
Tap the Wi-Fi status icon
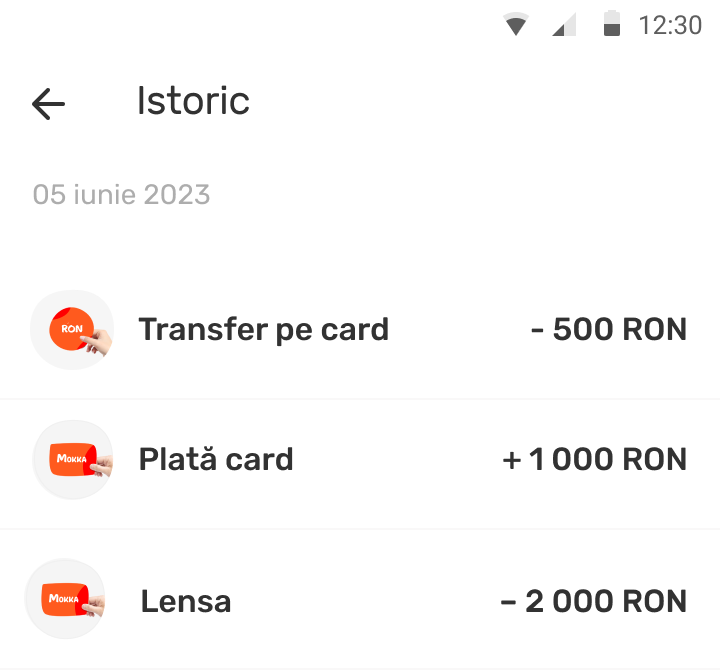(x=515, y=25)
